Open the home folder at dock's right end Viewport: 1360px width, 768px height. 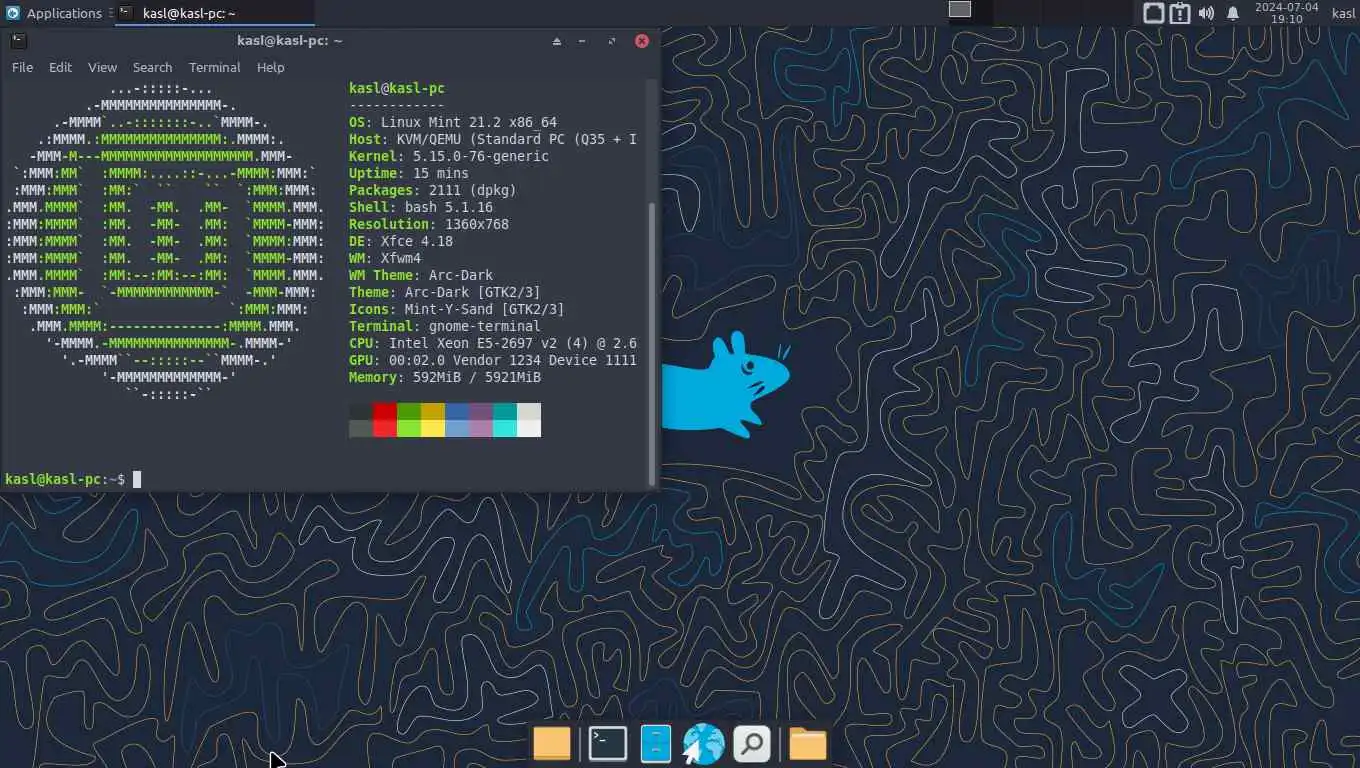pos(807,744)
